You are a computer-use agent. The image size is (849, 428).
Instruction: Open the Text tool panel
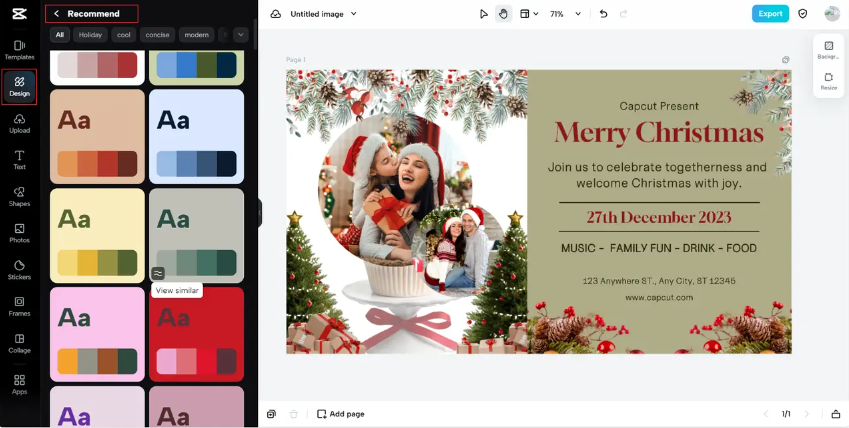(19, 160)
